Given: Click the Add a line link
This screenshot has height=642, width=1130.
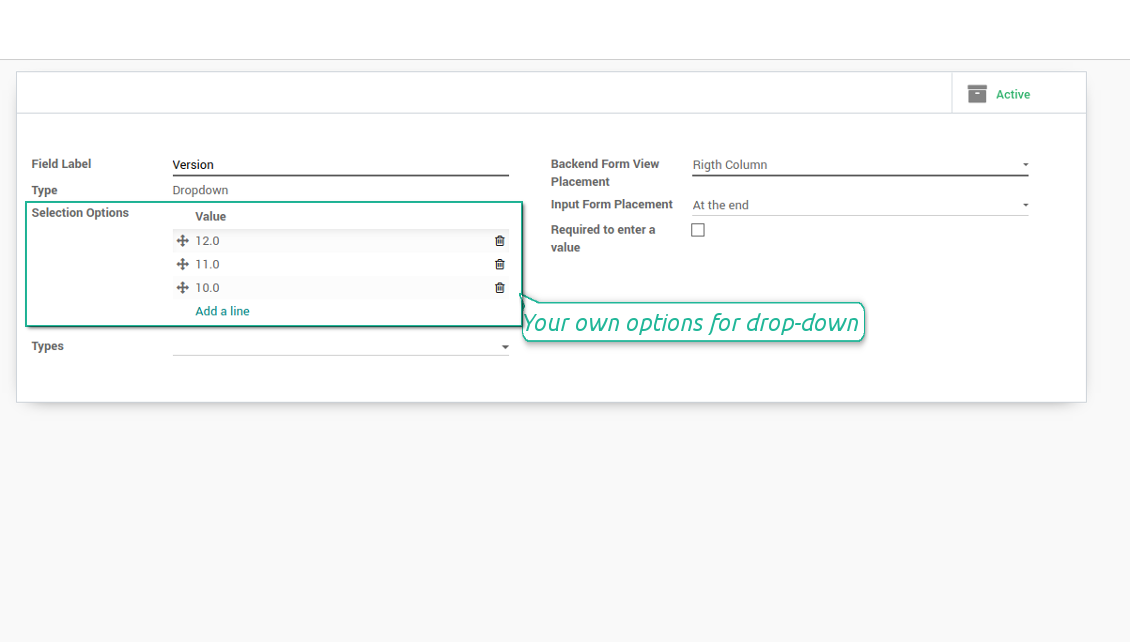Looking at the screenshot, I should coord(222,311).
